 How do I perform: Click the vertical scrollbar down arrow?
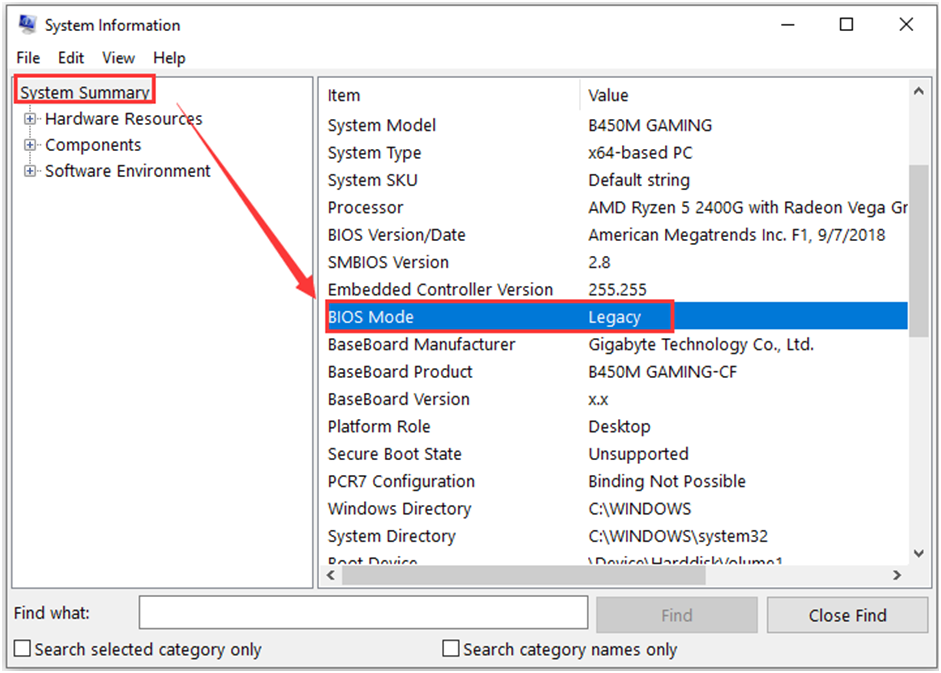918,554
